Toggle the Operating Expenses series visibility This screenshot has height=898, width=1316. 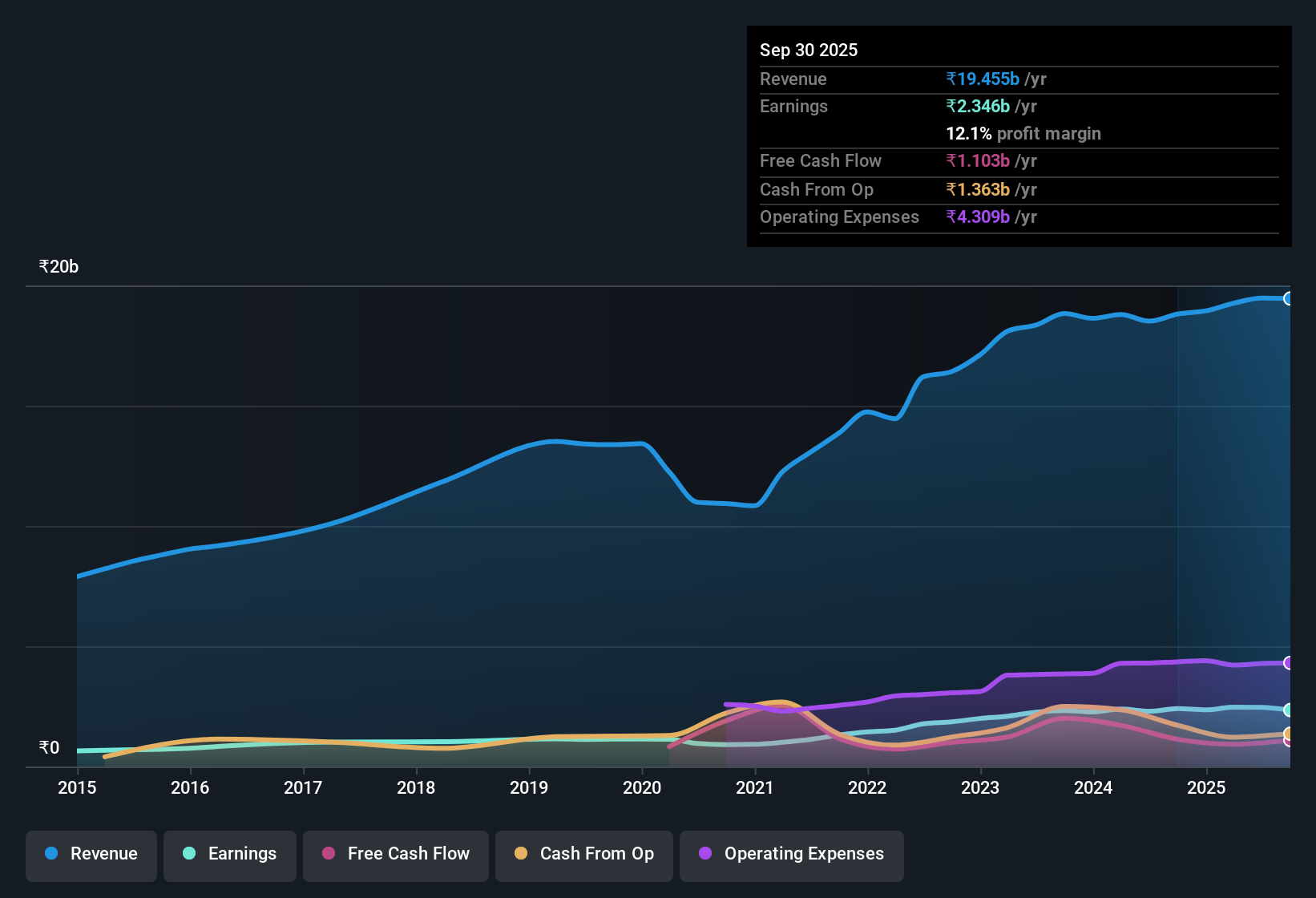(791, 854)
